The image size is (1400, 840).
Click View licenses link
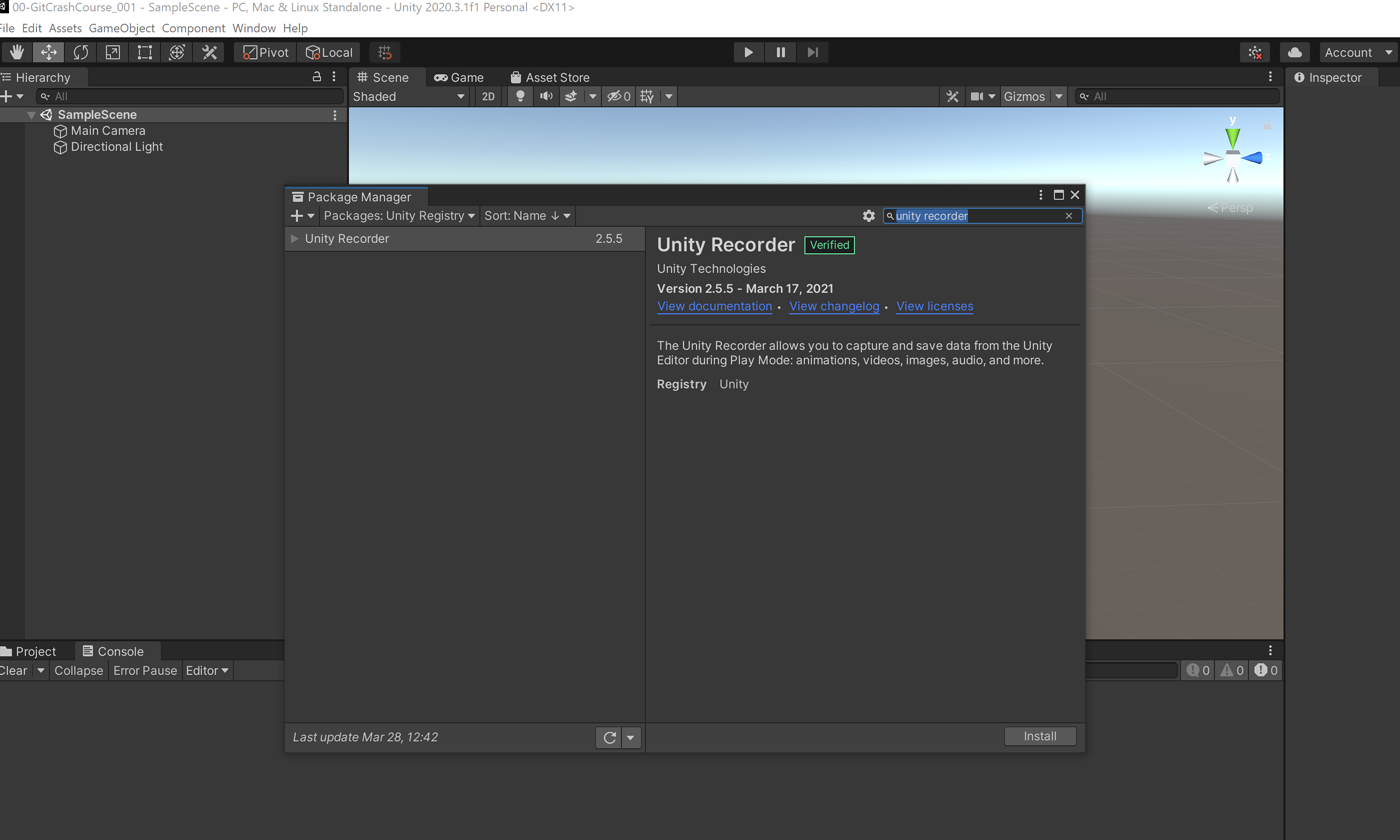click(935, 306)
